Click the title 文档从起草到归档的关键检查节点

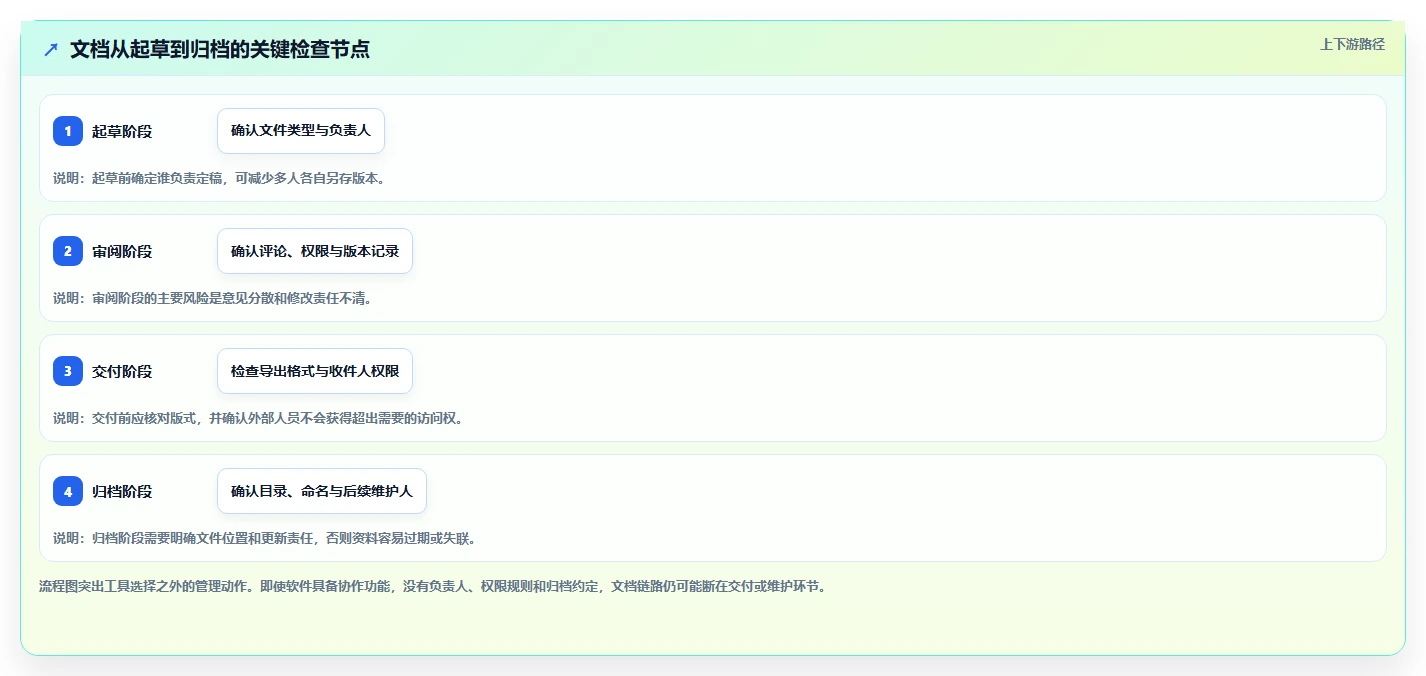[x=220, y=49]
